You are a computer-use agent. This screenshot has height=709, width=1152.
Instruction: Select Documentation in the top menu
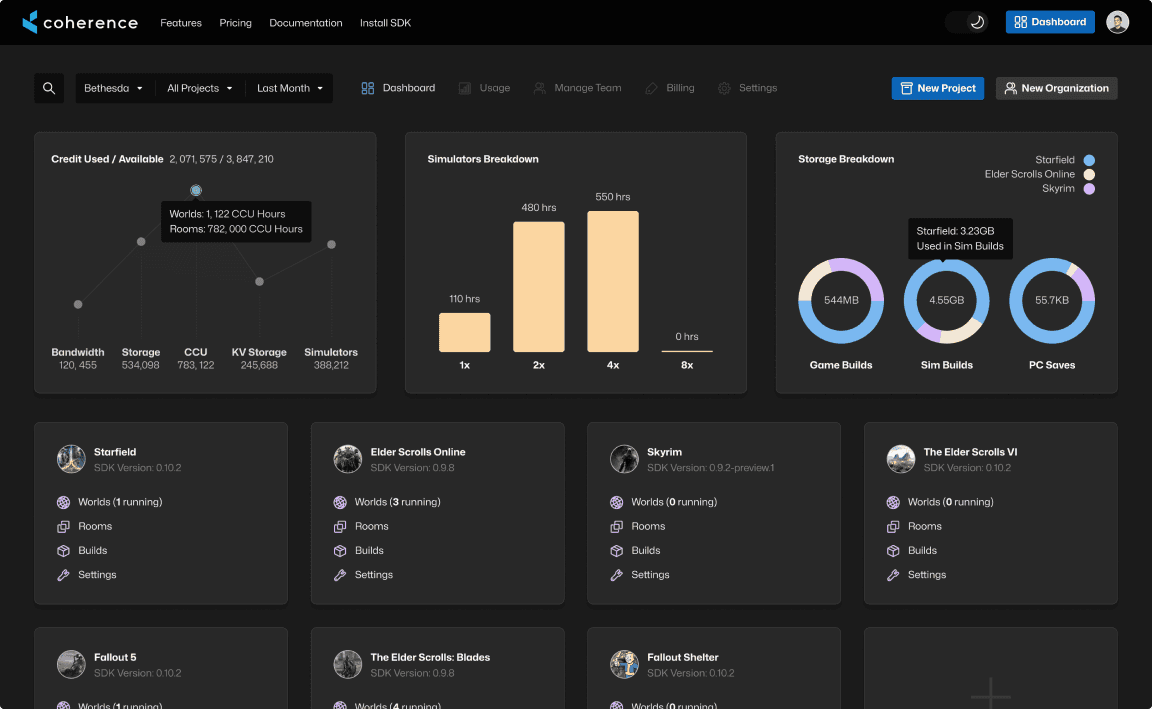click(x=305, y=22)
